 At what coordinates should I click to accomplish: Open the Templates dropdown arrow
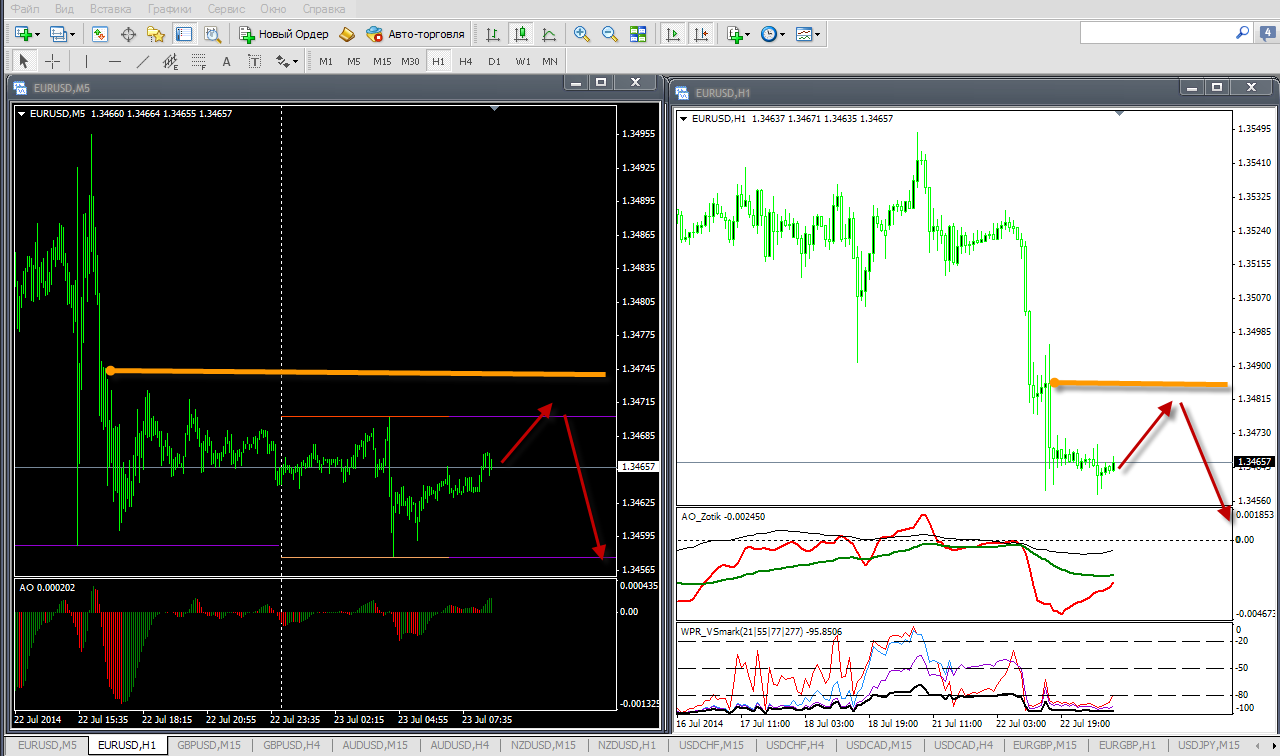[x=818, y=35]
